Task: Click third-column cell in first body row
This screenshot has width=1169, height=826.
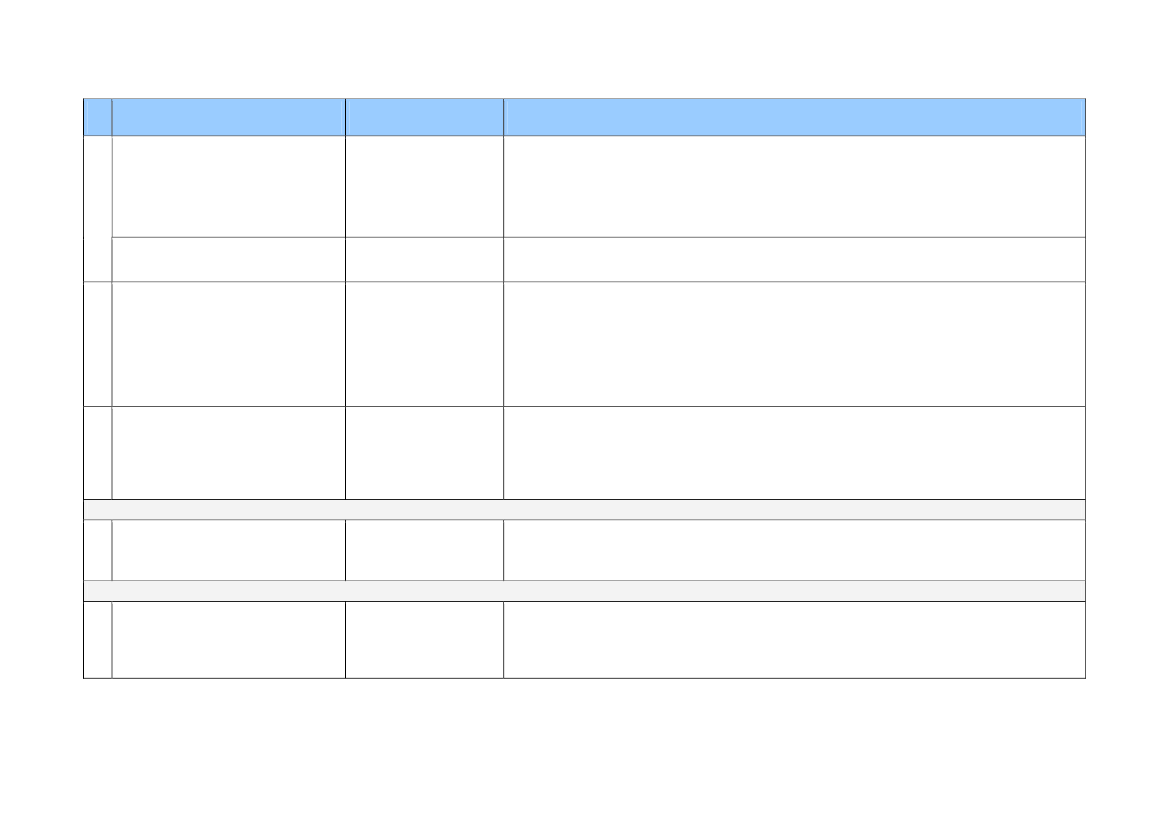Action: [x=424, y=186]
